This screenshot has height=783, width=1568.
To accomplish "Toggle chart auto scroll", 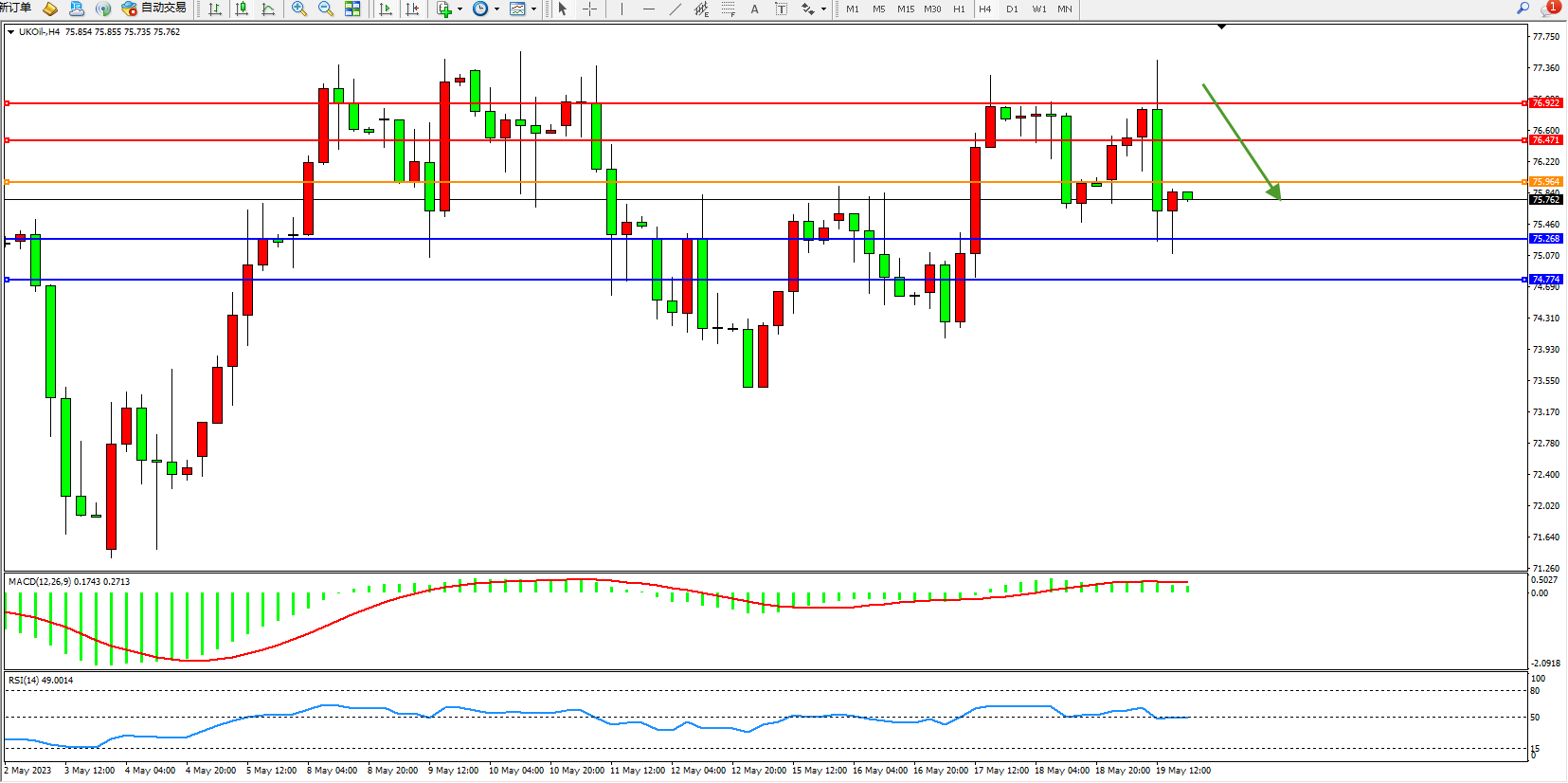I will tap(386, 9).
